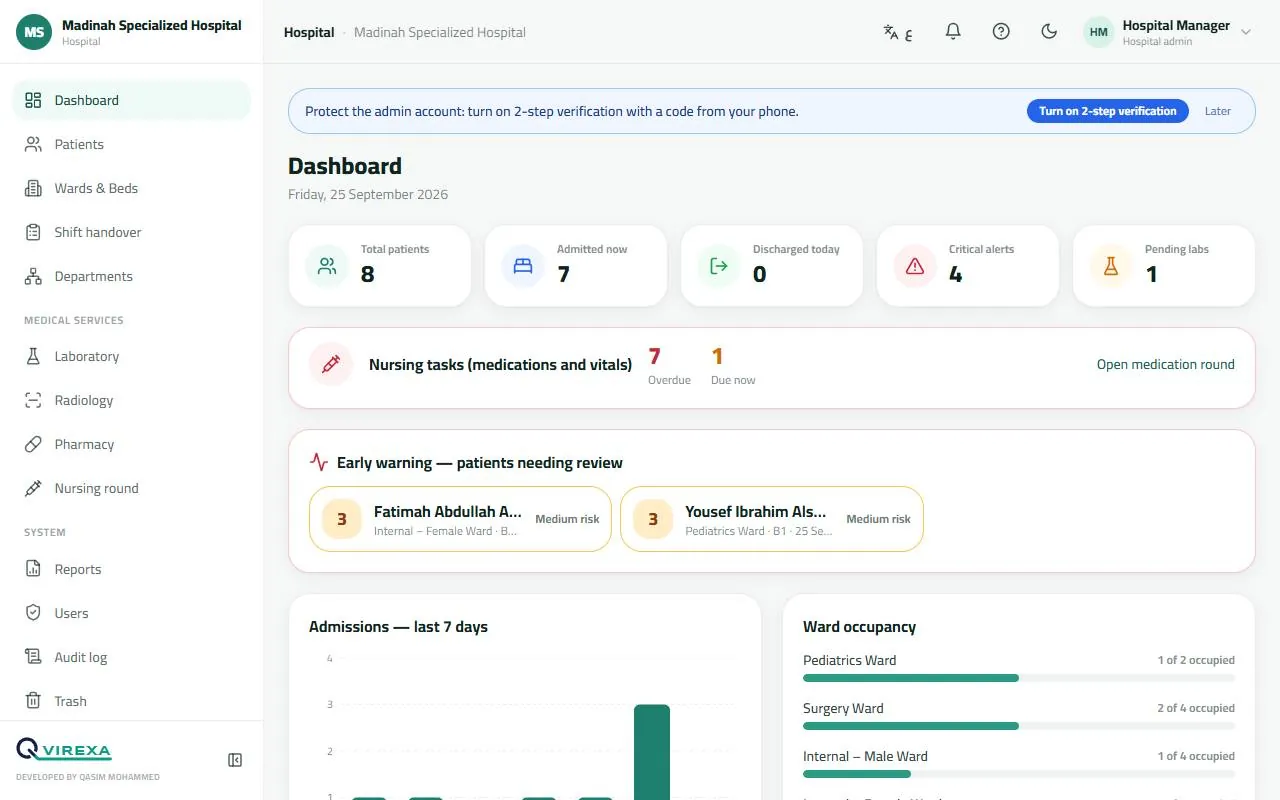Image resolution: width=1280 pixels, height=800 pixels.
Task: Click the Wards & Beds building icon
Action: [x=33, y=188]
